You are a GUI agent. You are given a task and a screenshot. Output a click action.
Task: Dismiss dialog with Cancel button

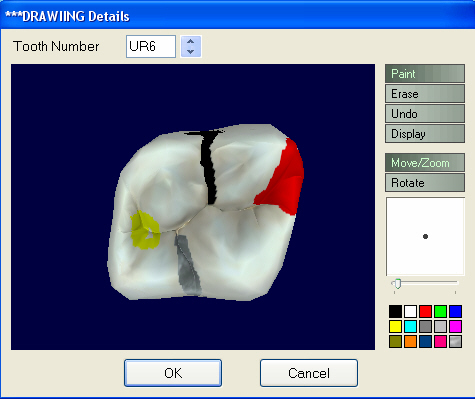309,373
